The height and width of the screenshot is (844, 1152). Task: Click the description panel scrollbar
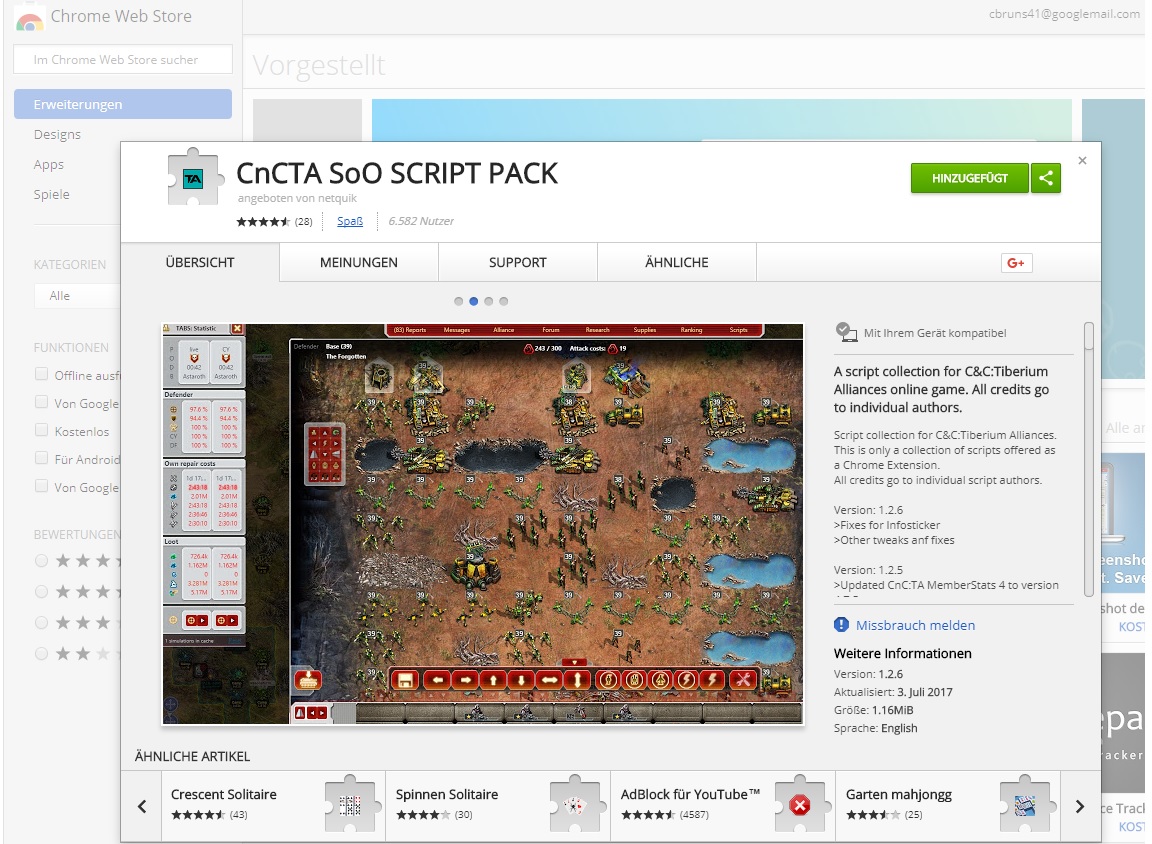pyautogui.click(x=1089, y=459)
